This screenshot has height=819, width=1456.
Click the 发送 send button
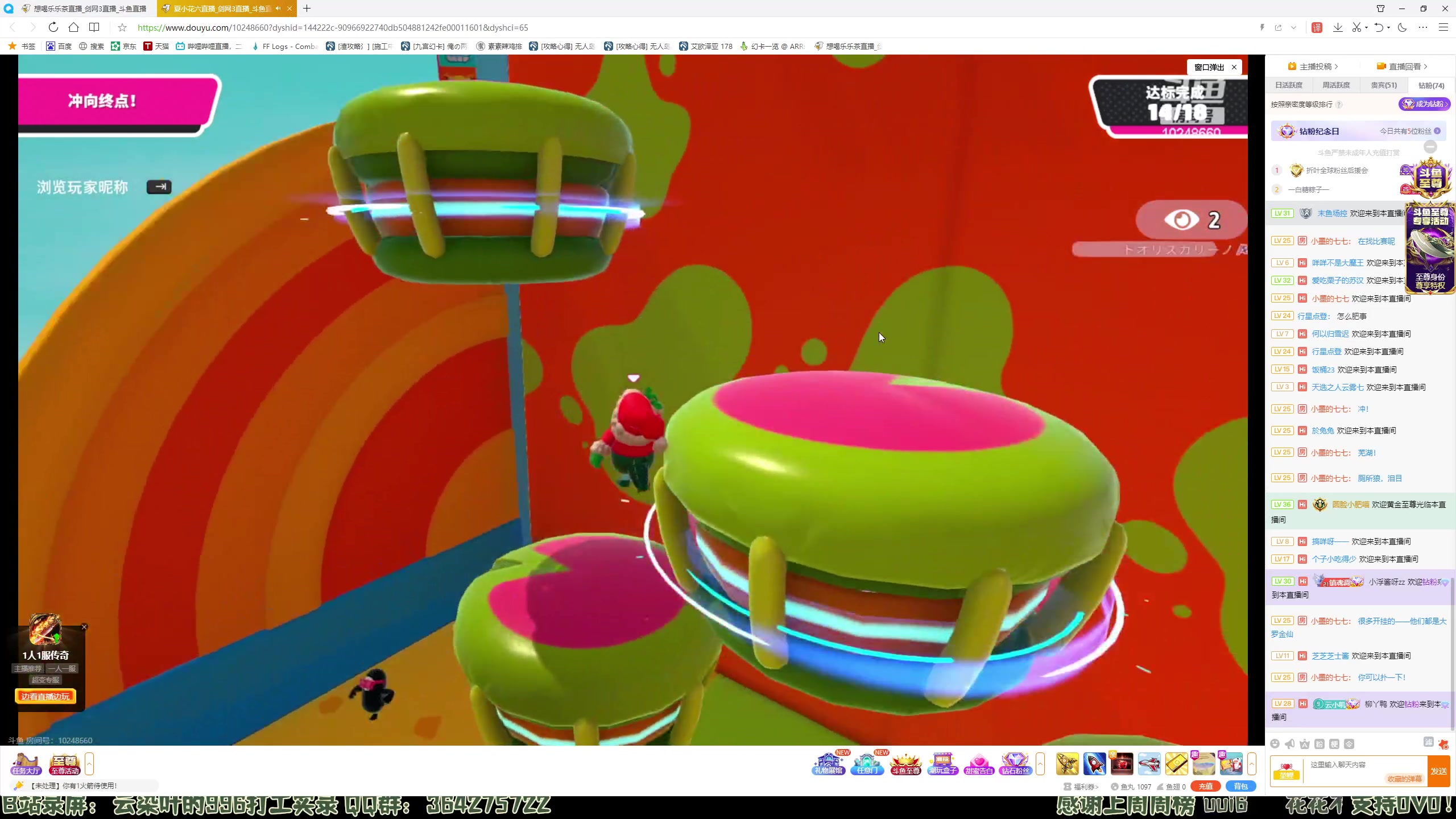pos(1439,771)
